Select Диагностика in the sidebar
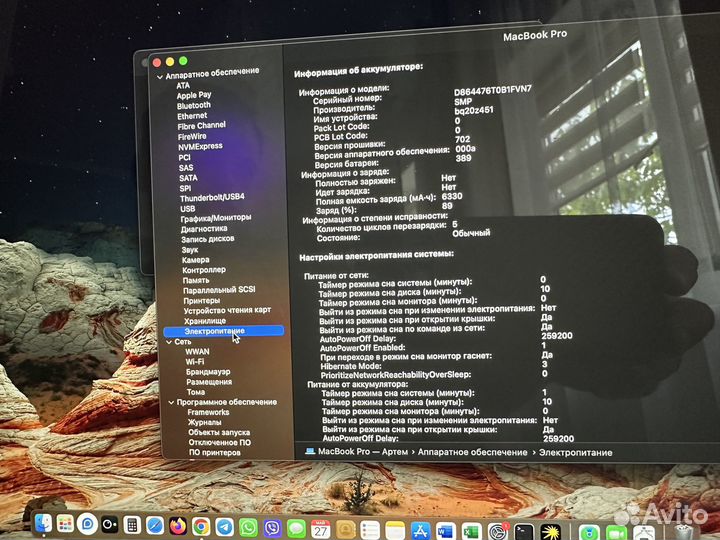Screen dimensions: 720x540 tap(204, 229)
